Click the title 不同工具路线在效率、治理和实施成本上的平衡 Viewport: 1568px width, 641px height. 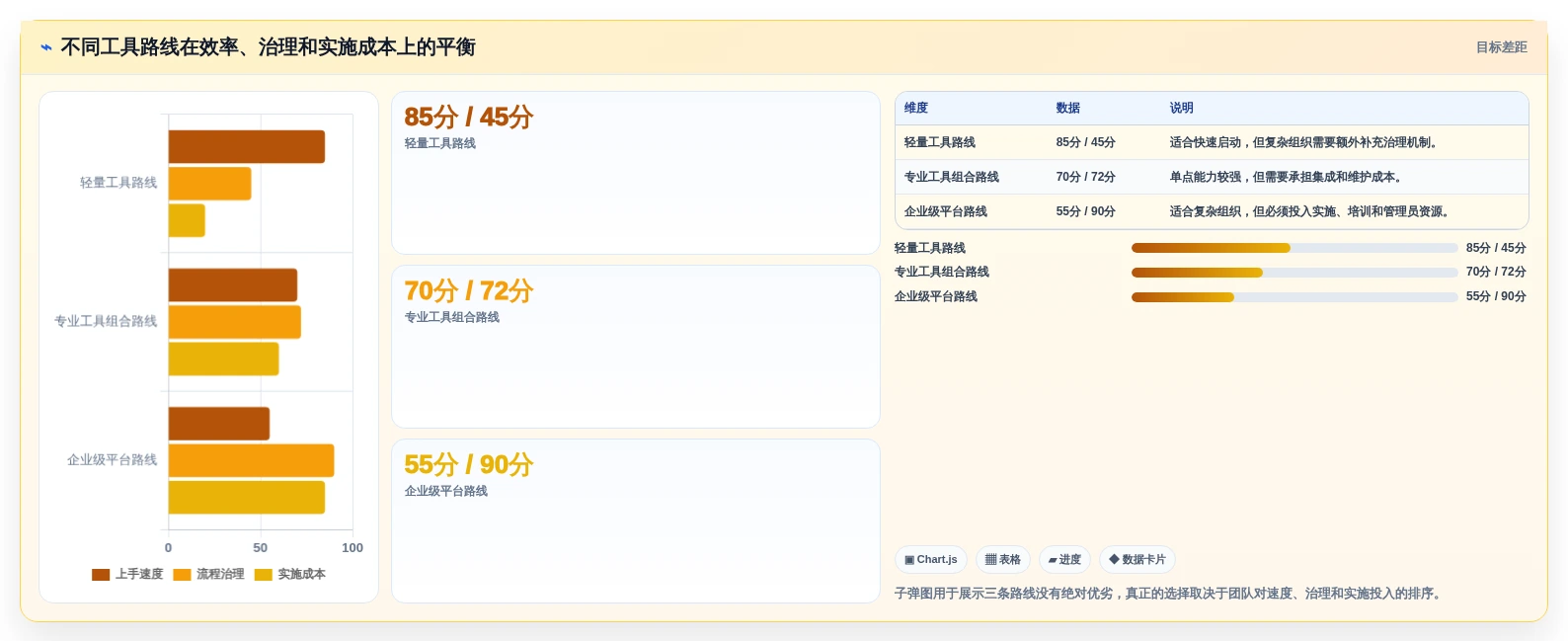pyautogui.click(x=268, y=47)
